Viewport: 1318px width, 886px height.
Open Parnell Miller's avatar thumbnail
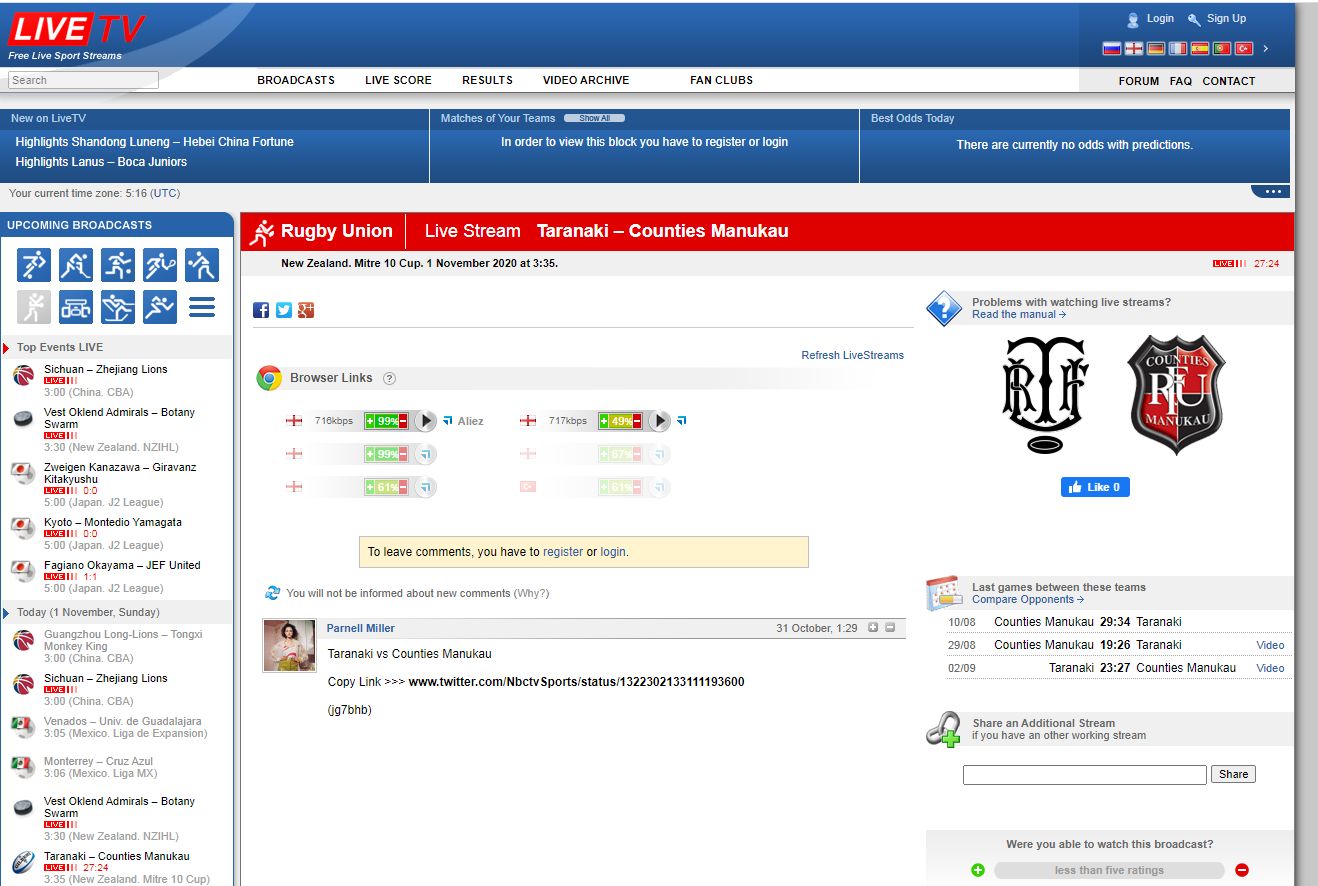pos(289,645)
